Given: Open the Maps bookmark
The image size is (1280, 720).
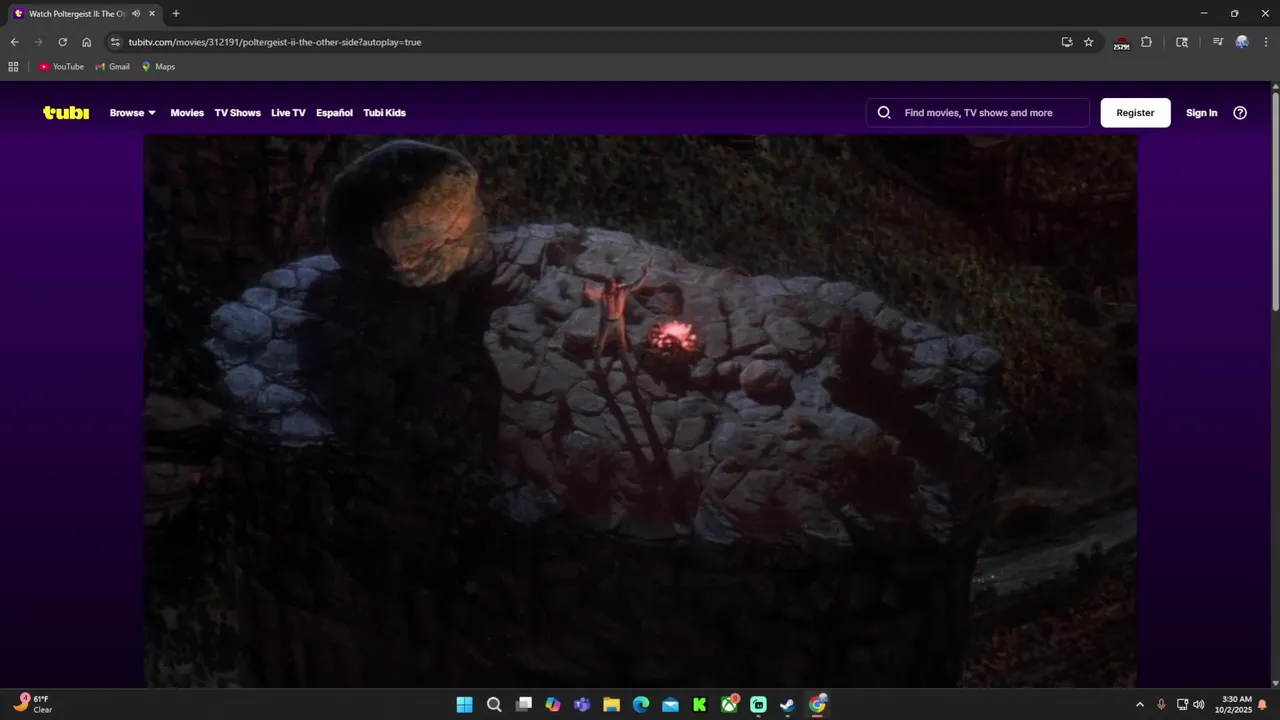Looking at the screenshot, I should point(158,67).
